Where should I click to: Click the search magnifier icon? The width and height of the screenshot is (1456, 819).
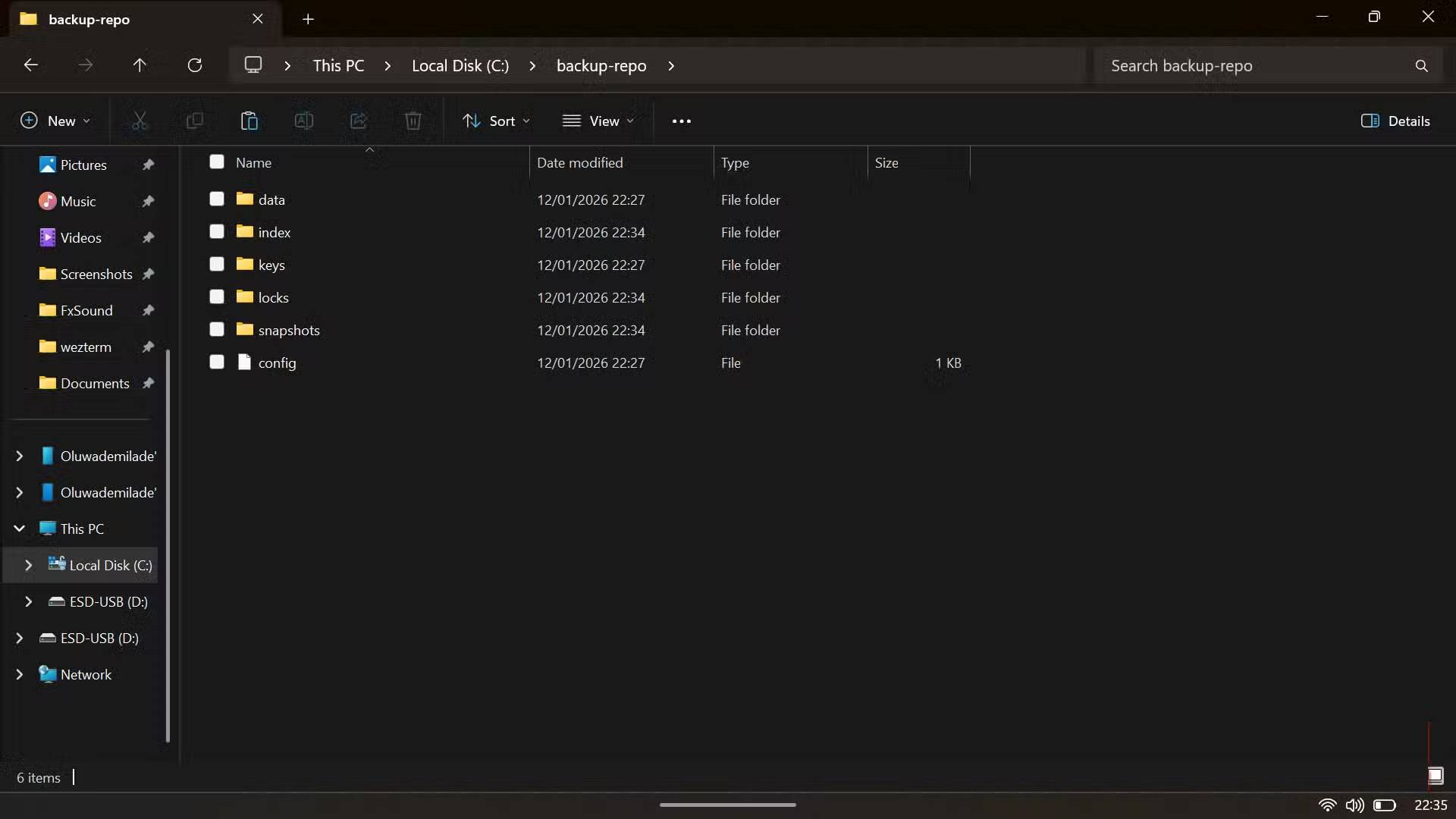tap(1421, 66)
